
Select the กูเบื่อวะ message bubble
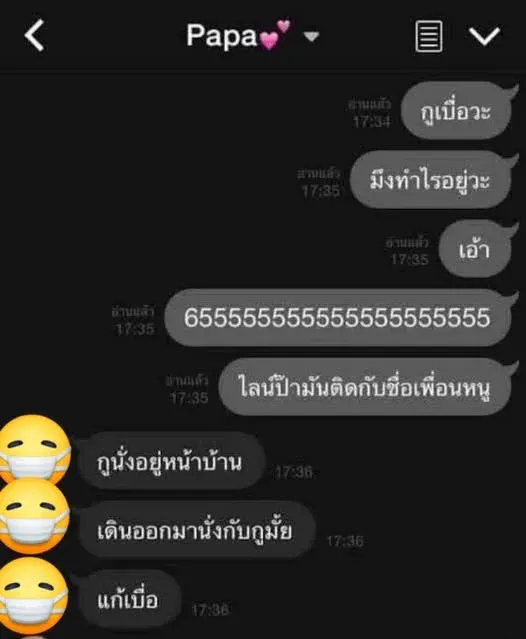click(456, 111)
